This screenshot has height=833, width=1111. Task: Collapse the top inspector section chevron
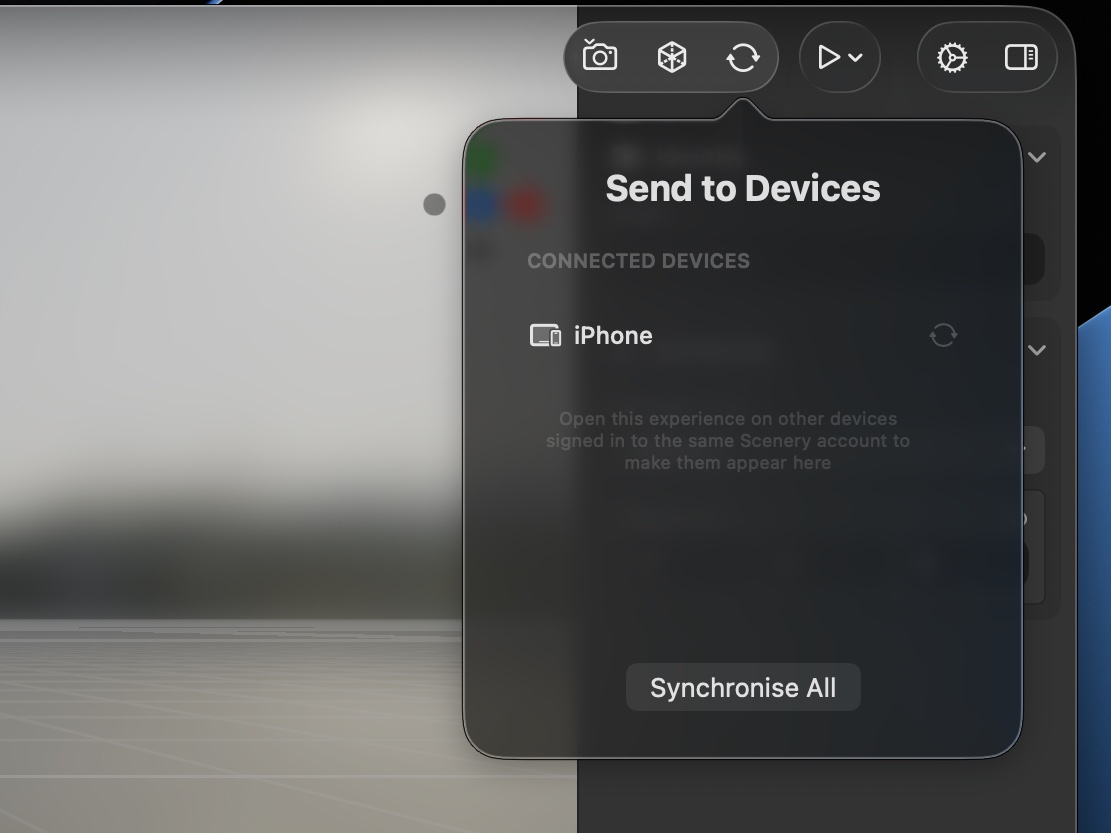point(1037,157)
